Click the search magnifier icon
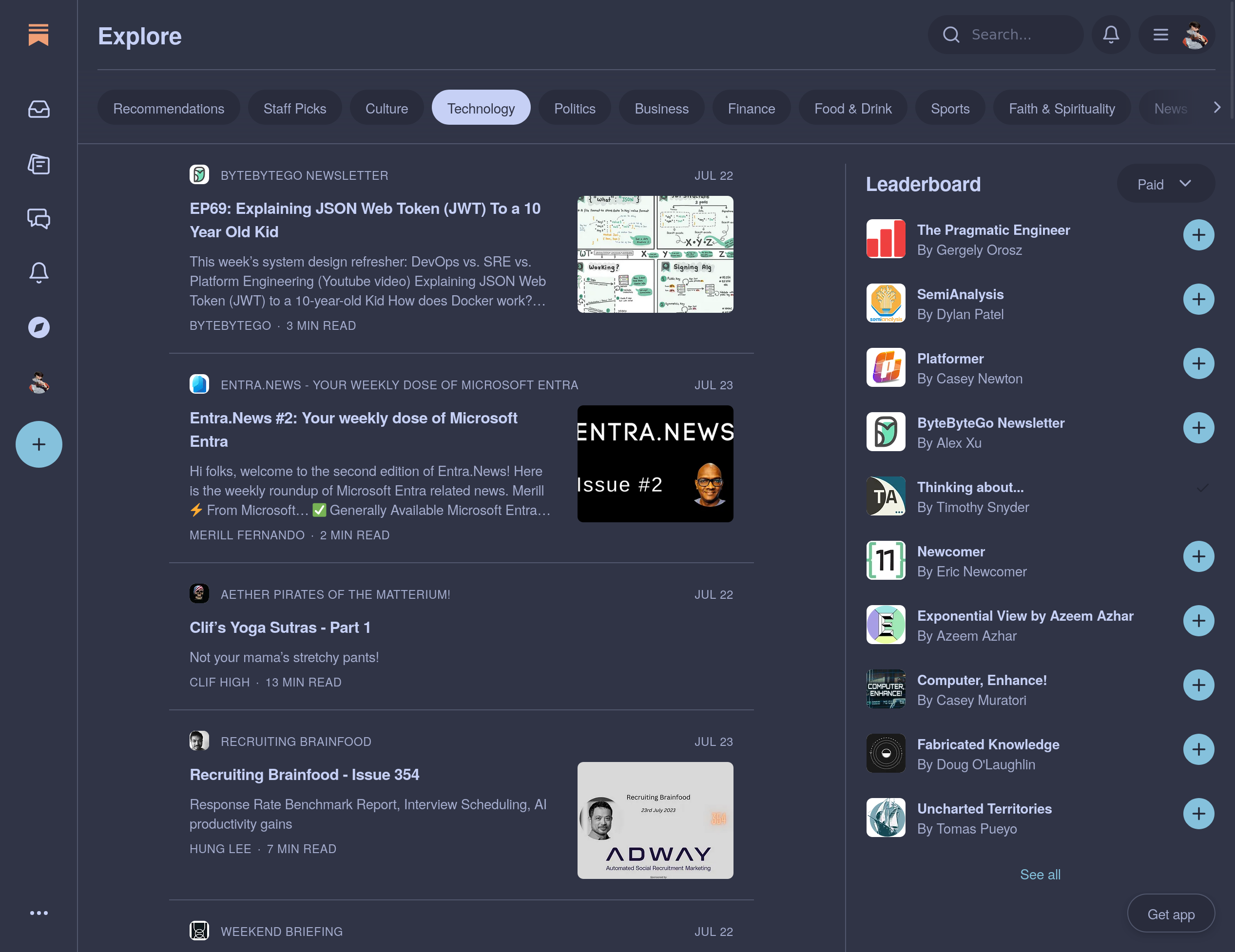1235x952 pixels. click(951, 35)
